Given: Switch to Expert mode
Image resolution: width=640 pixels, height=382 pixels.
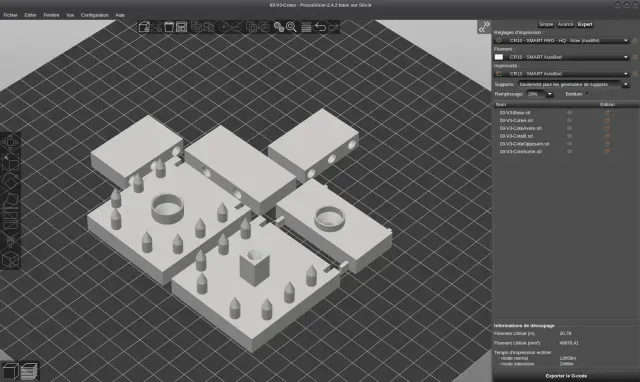Looking at the screenshot, I should tap(585, 24).
